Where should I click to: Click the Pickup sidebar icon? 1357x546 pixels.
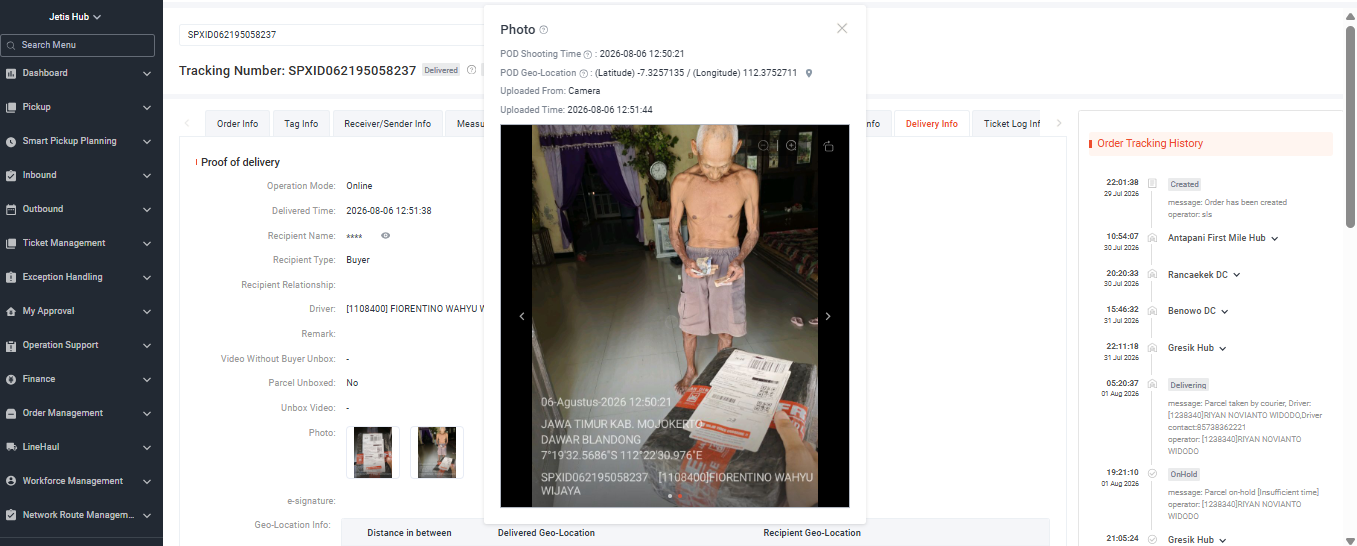[11, 107]
